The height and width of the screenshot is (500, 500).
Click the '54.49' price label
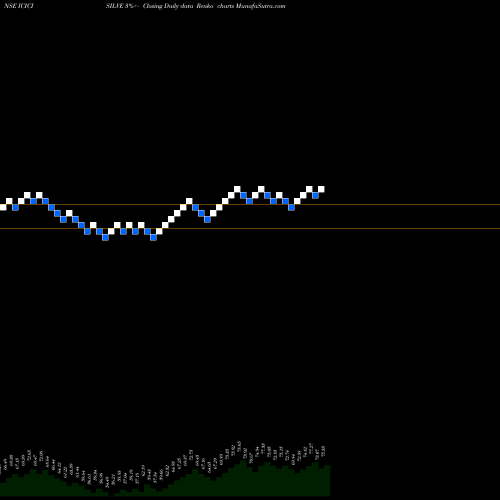(x=107, y=482)
